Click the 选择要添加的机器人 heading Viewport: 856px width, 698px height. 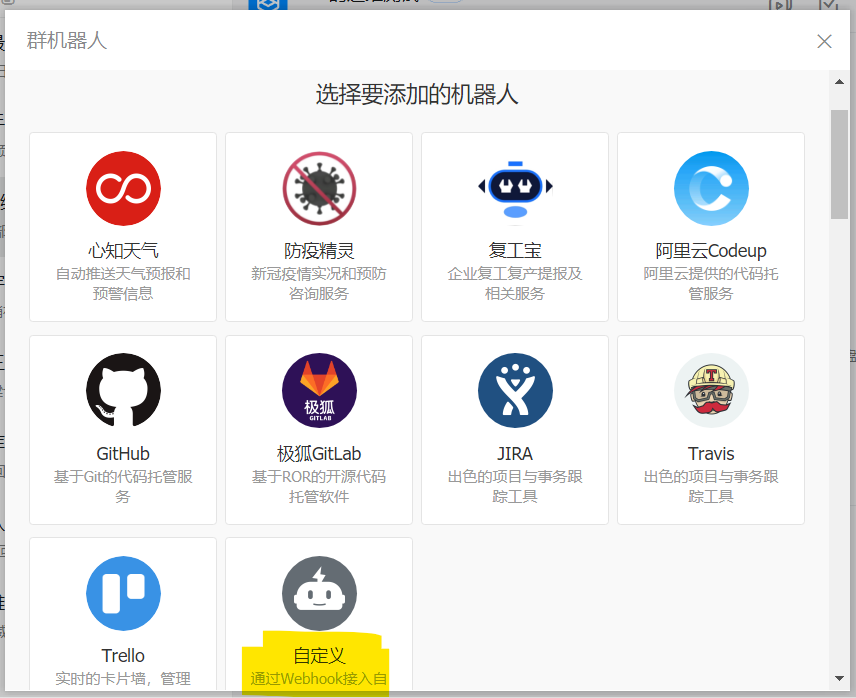(417, 94)
